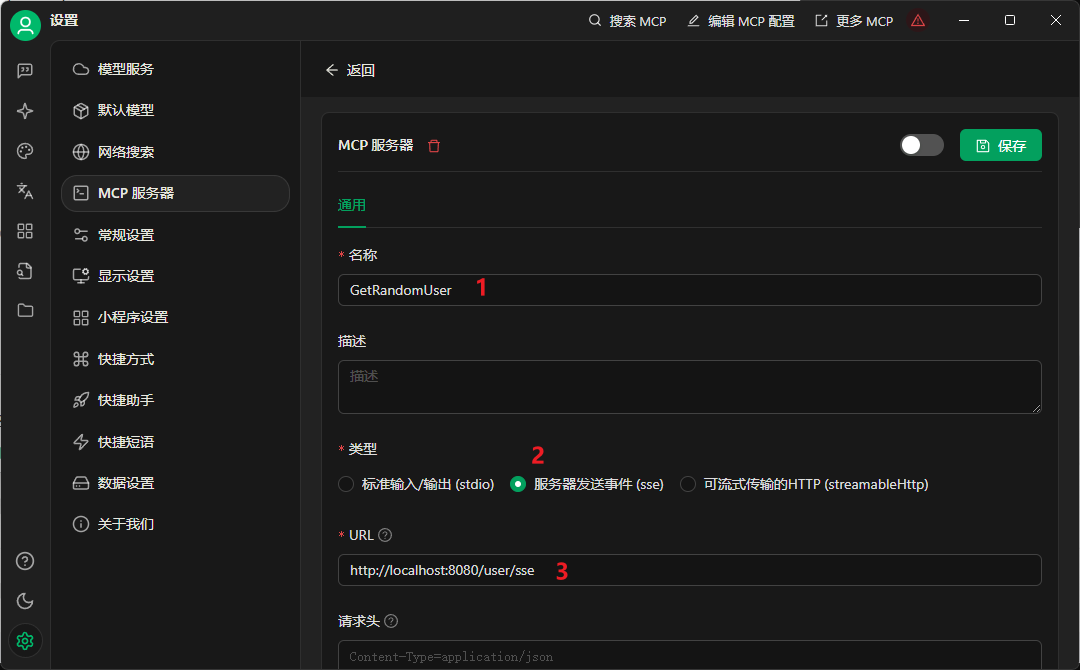Screen dimensions: 1080x670
Task: Click the 保存 save button
Action: pos(1000,145)
